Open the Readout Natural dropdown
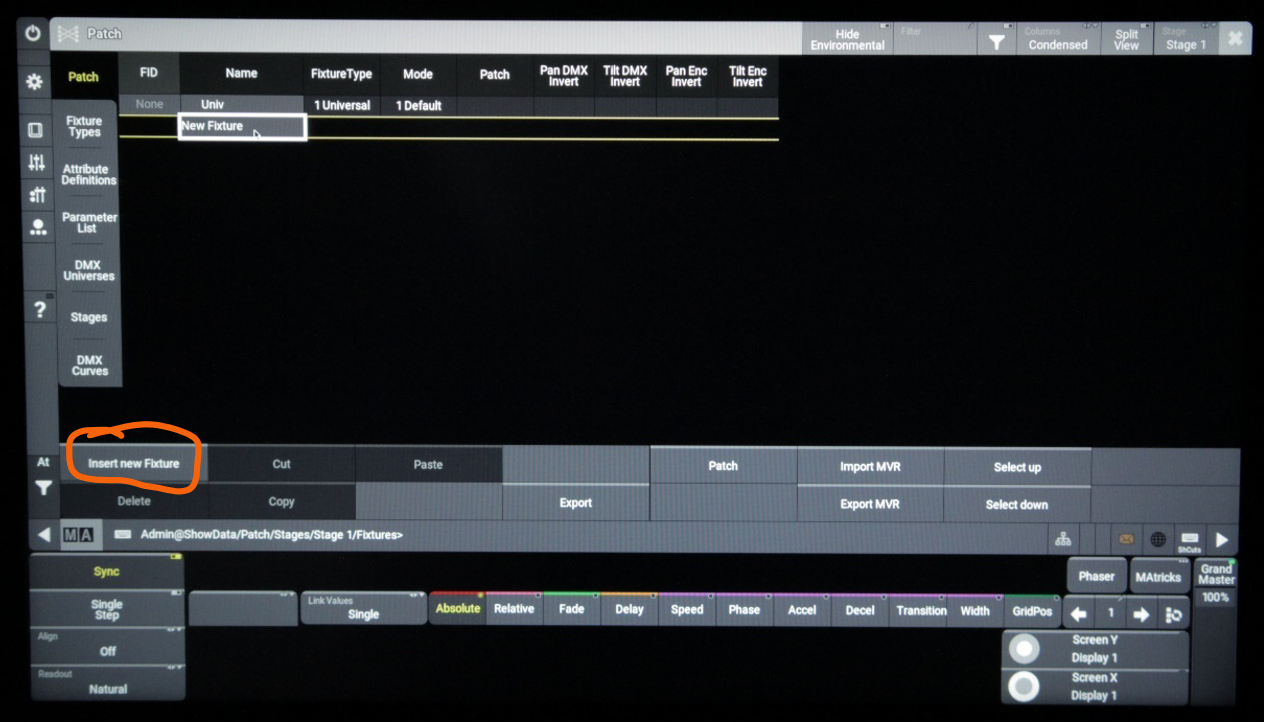The width and height of the screenshot is (1264, 722). point(107,683)
